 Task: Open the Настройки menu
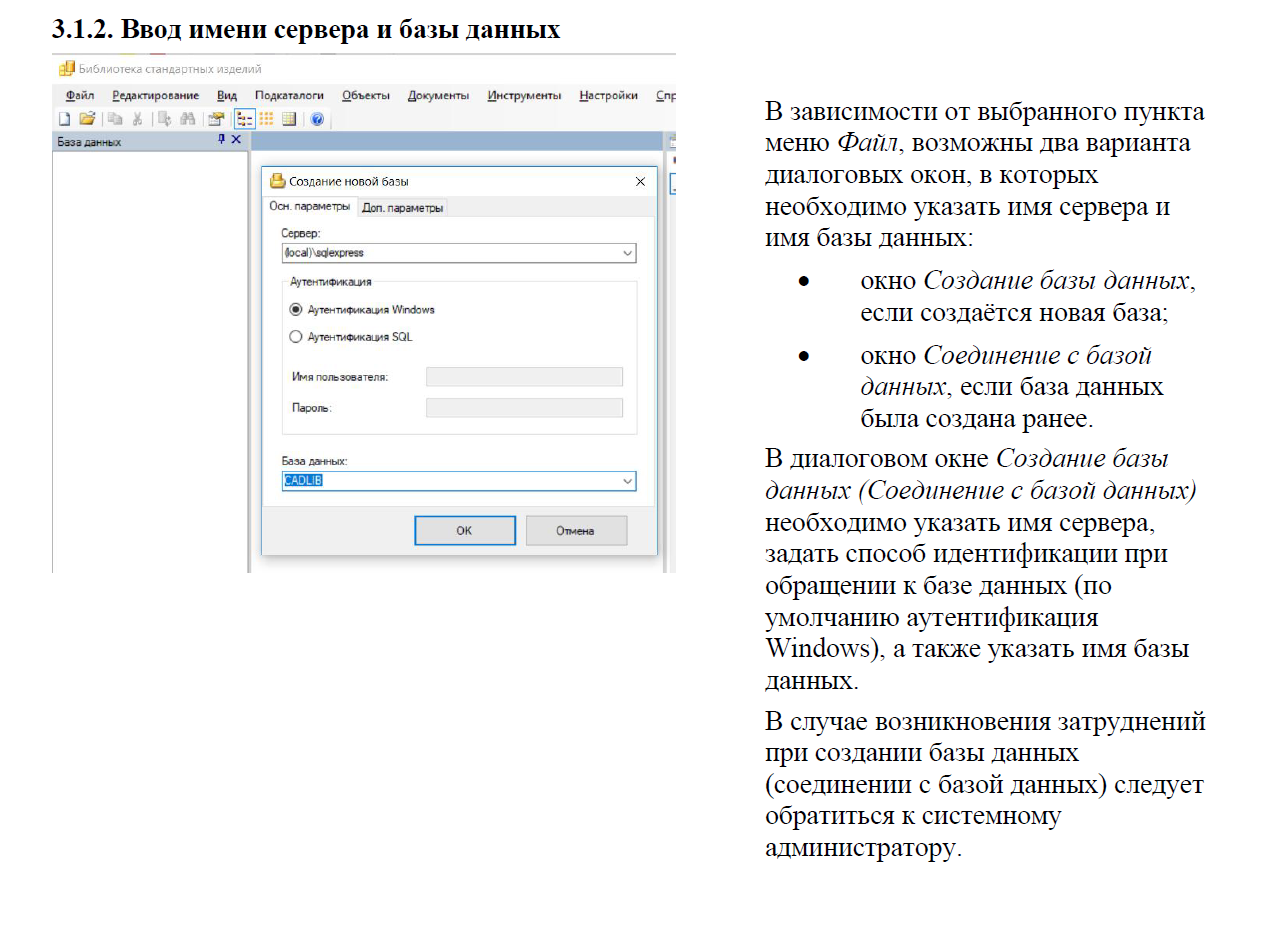pyautogui.click(x=608, y=95)
